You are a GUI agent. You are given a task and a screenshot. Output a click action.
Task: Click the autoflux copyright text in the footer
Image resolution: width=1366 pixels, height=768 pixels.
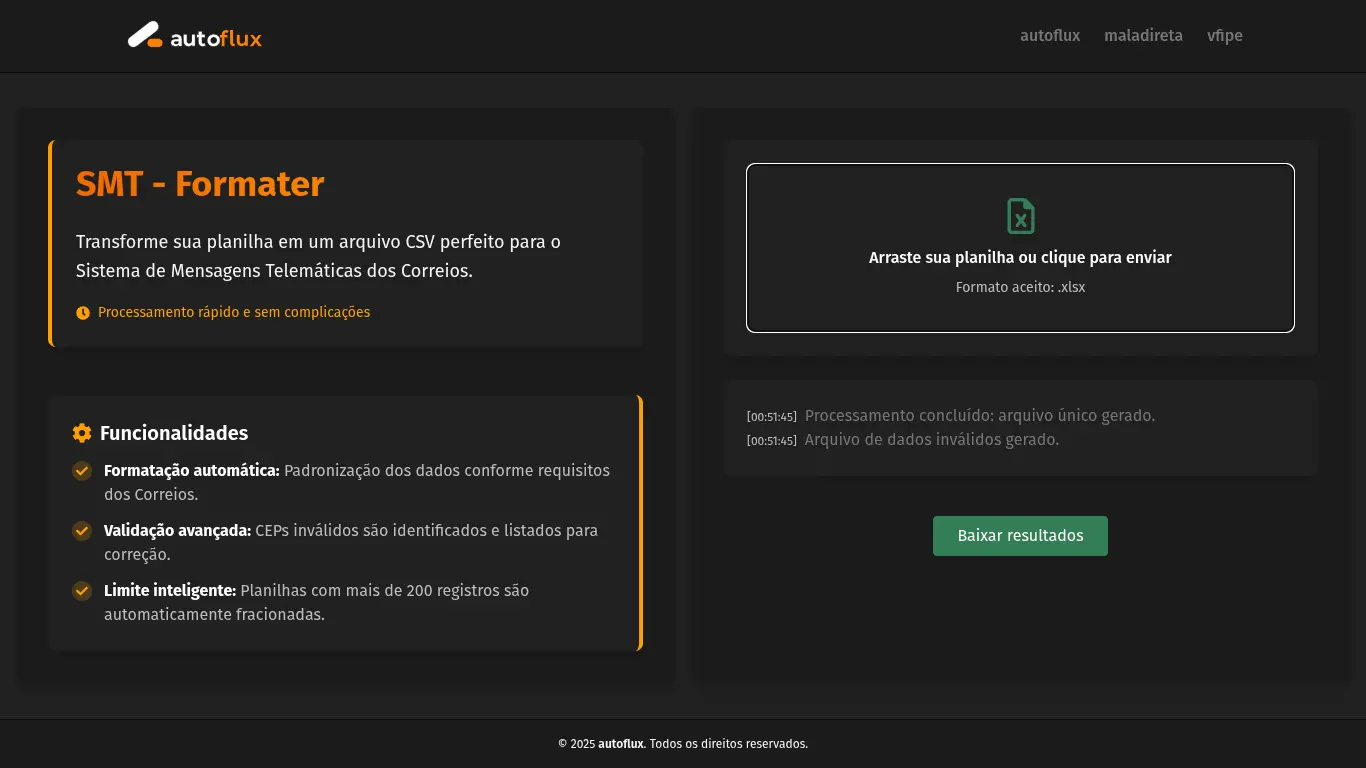(620, 744)
